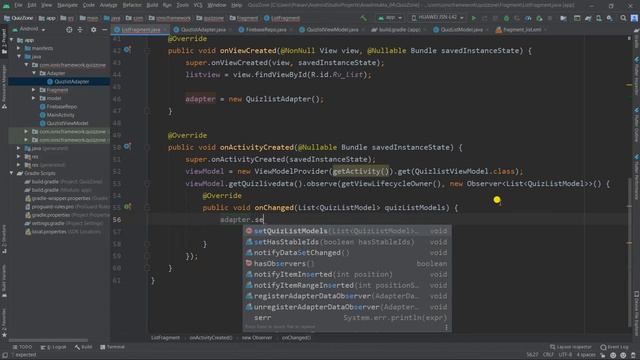Click the Debug app bug icon

tap(506, 18)
